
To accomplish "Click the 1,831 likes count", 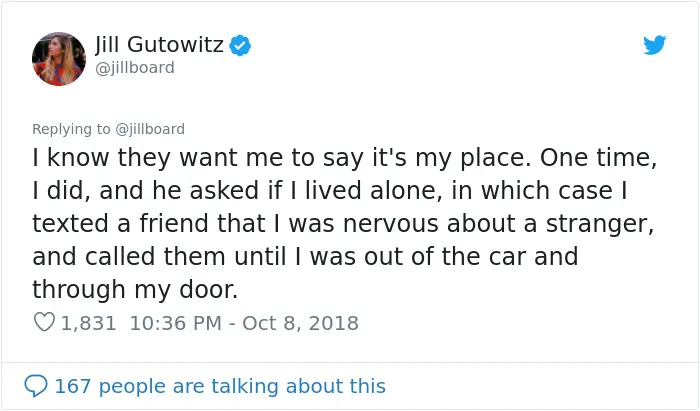I will [x=88, y=323].
